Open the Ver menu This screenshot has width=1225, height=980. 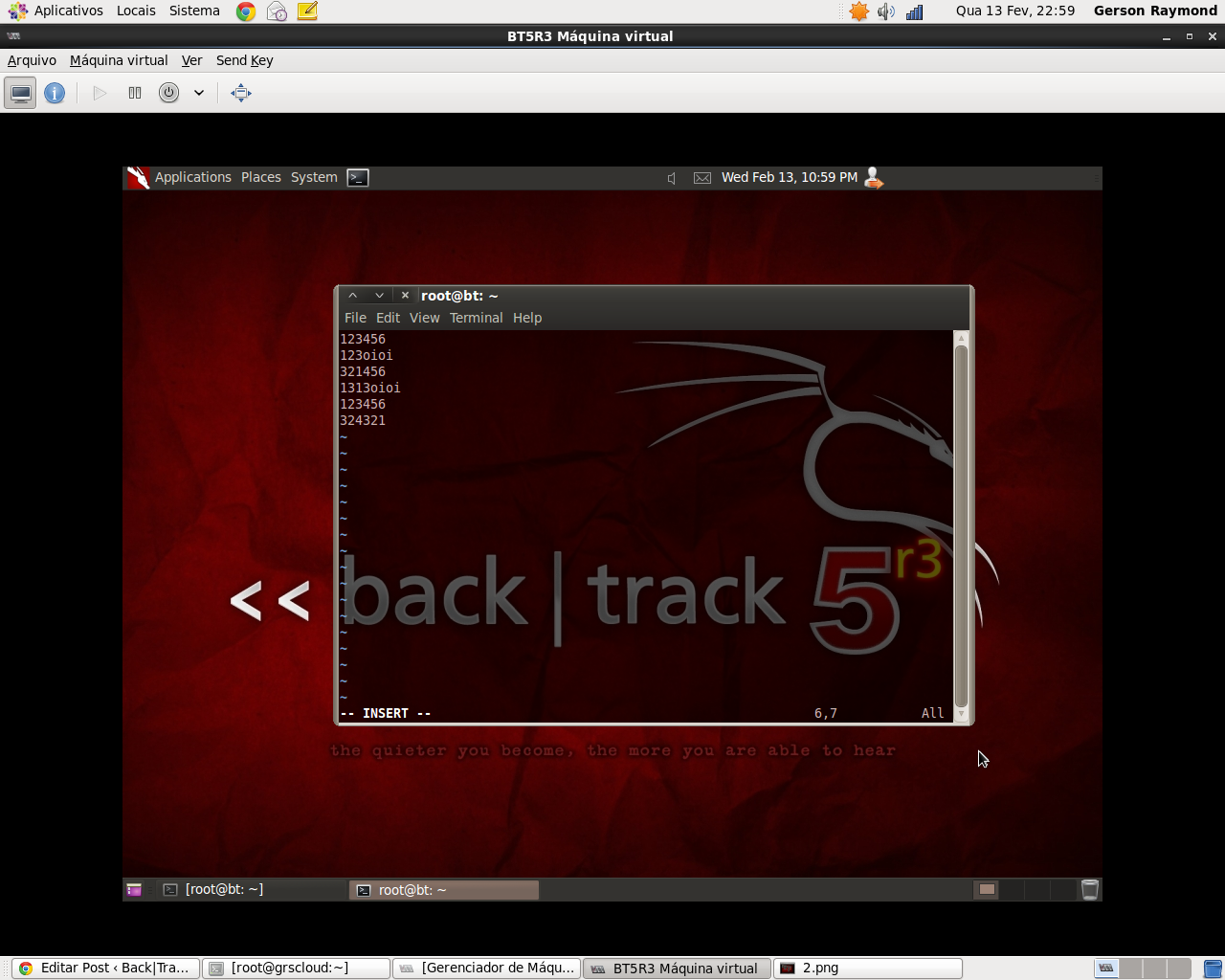[191, 60]
